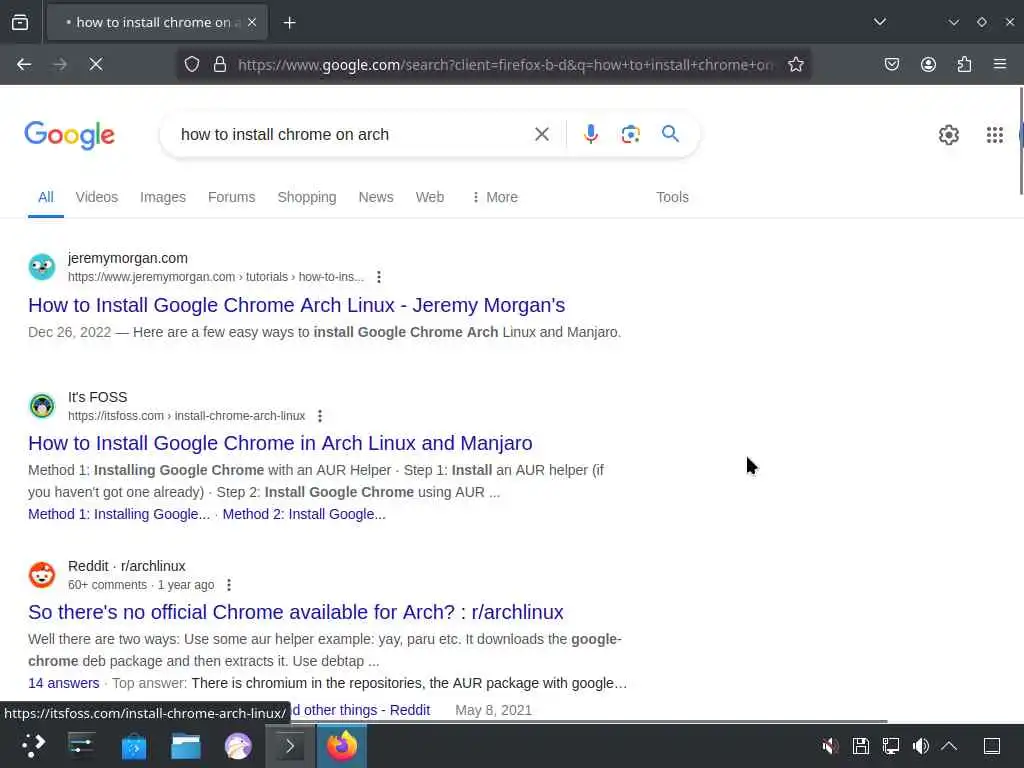Image resolution: width=1024 pixels, height=768 pixels.
Task: Launch Discover software store from taskbar
Action: coord(134,746)
